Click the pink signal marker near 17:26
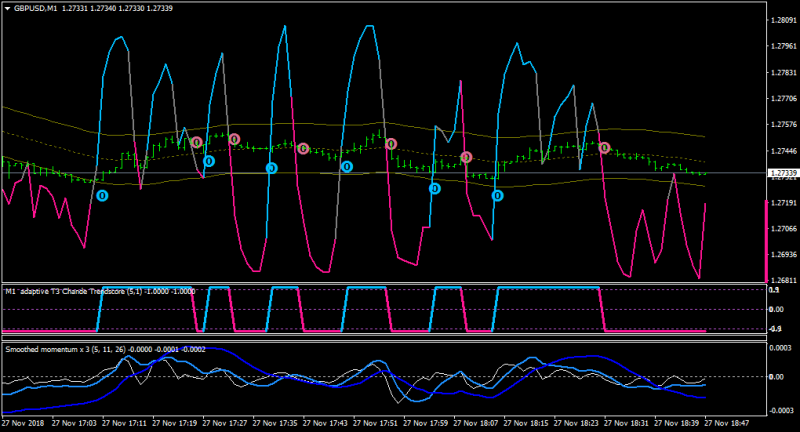The width and height of the screenshot is (800, 432). (x=197, y=142)
